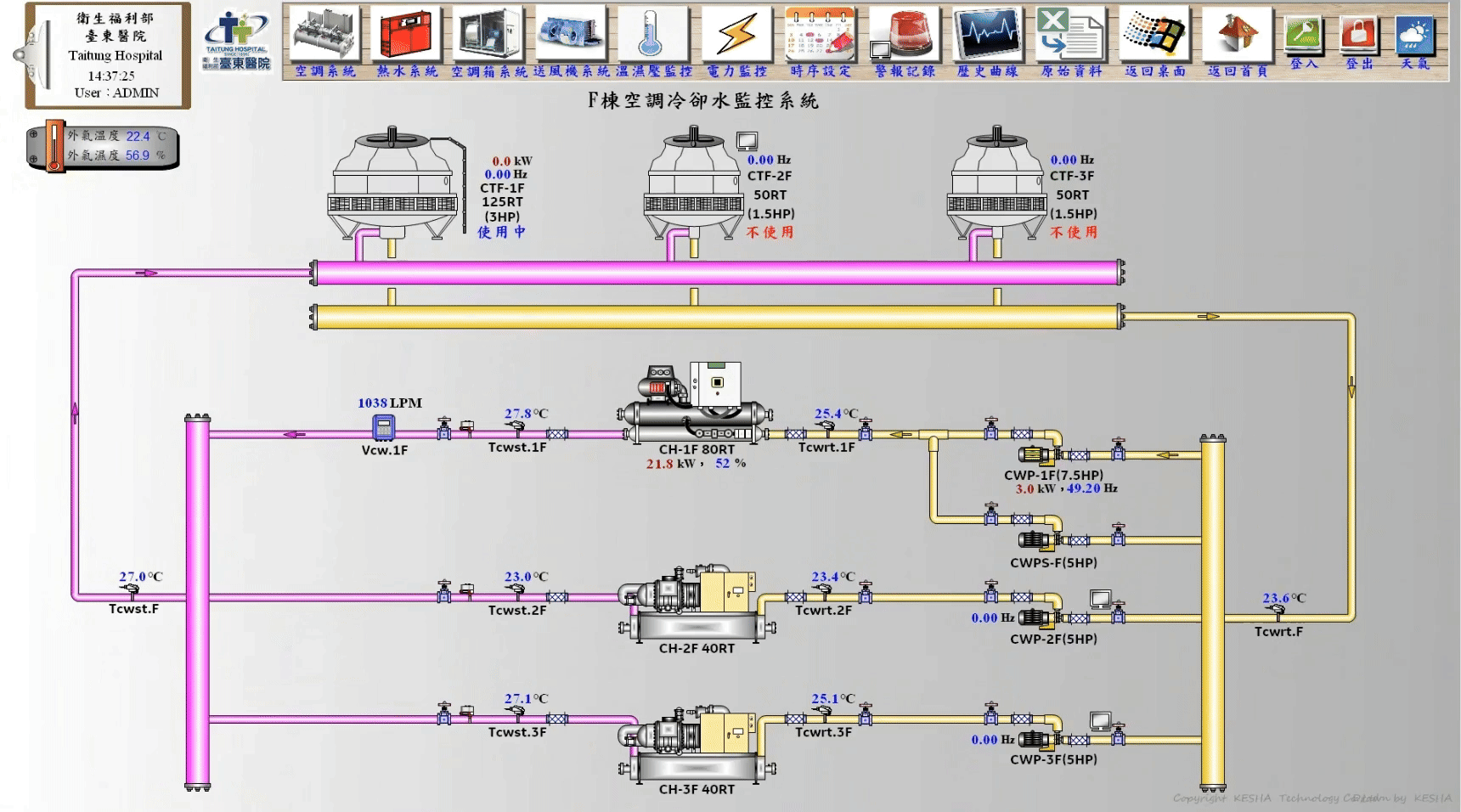Open the 送風機系統 fan system icon
The width and height of the screenshot is (1461, 812).
(571, 35)
